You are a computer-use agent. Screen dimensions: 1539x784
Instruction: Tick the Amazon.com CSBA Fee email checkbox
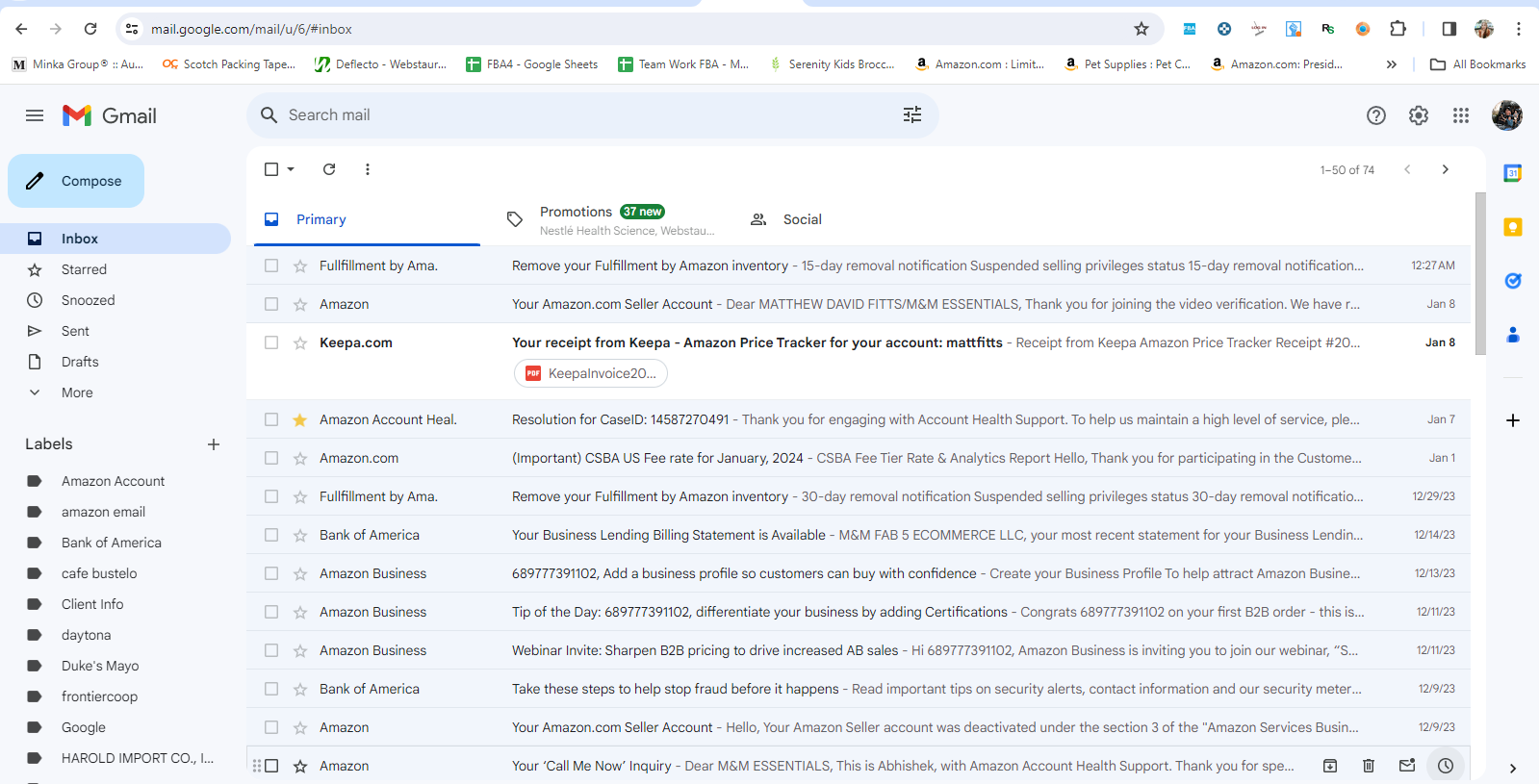(x=271, y=458)
